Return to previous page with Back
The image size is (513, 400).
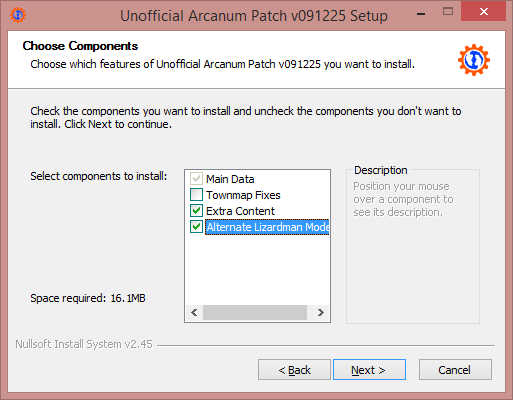coord(294,370)
